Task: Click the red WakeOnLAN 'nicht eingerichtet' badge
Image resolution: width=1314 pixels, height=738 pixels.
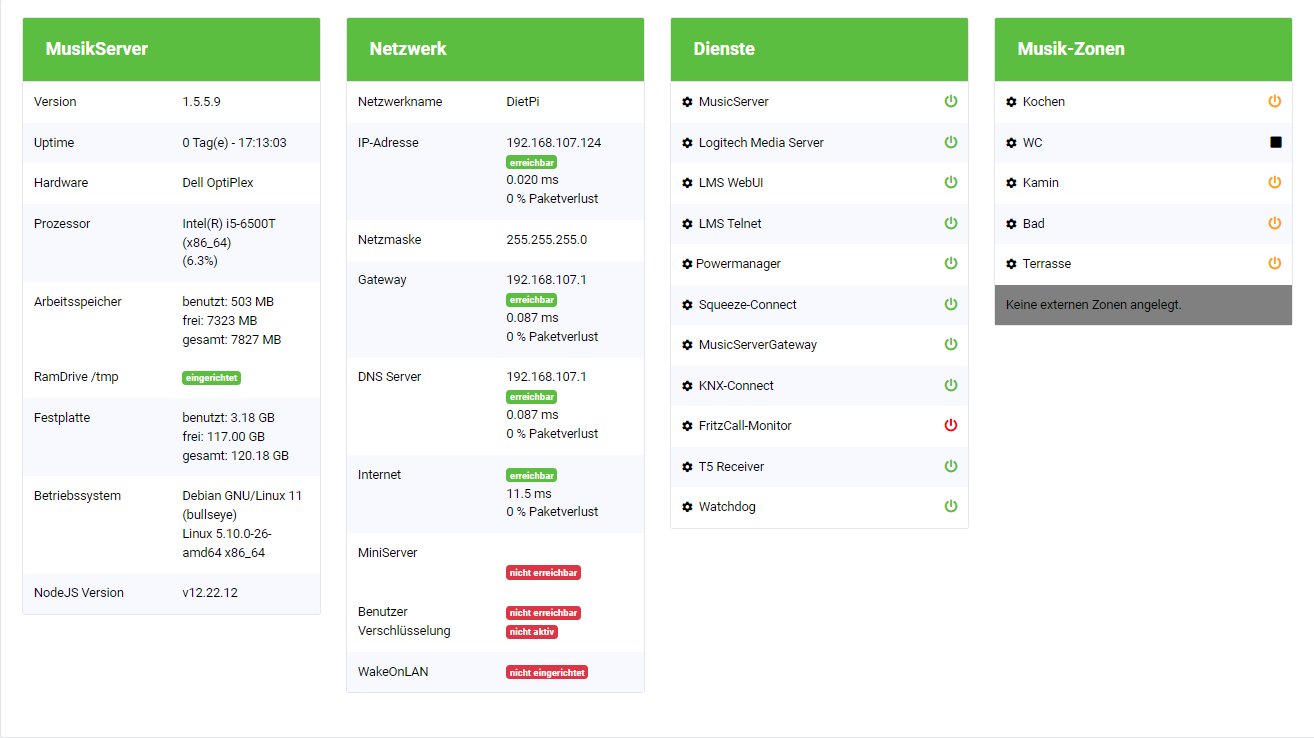Action: pyautogui.click(x=547, y=672)
